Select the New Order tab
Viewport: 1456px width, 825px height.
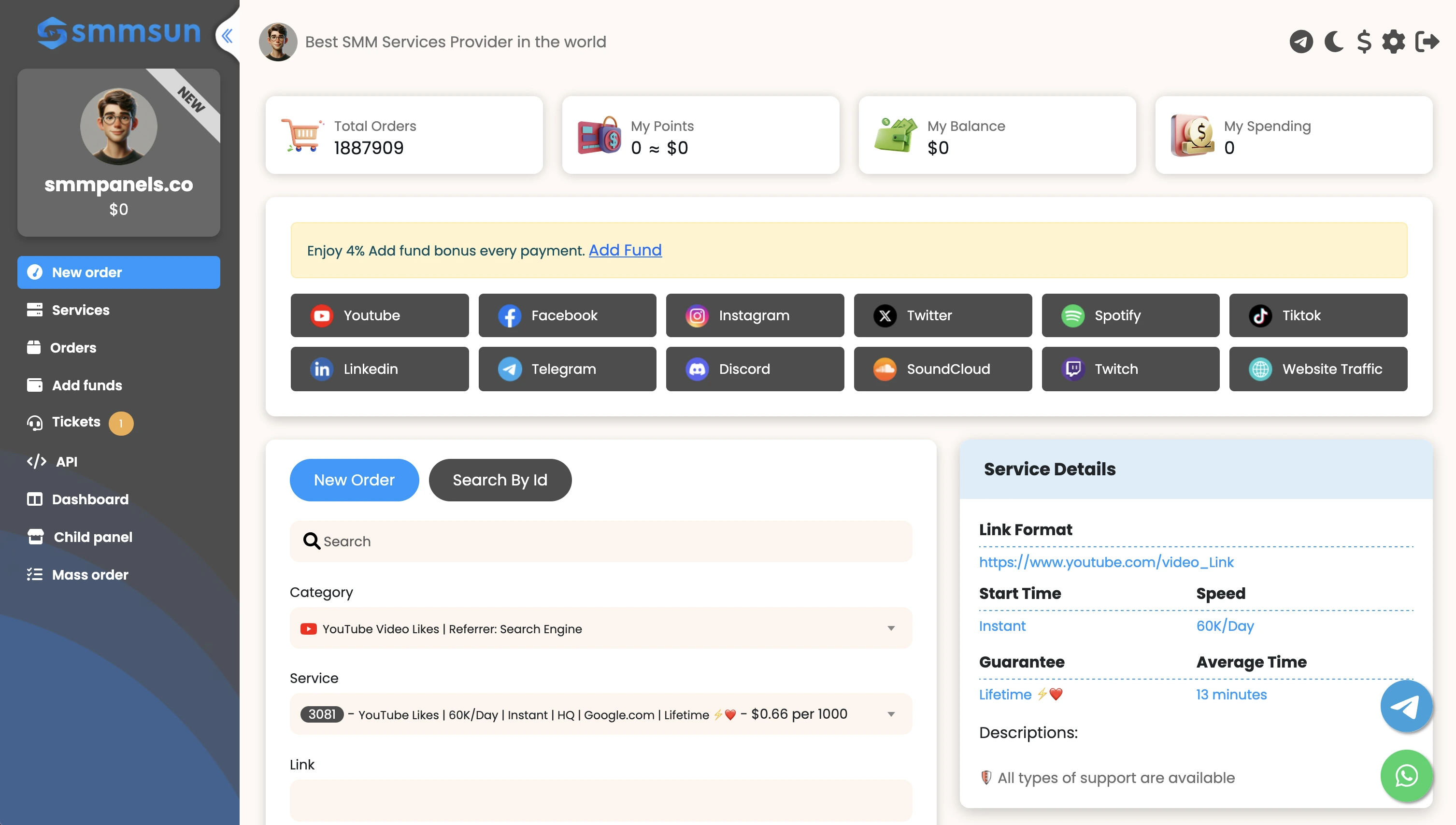[x=354, y=480]
